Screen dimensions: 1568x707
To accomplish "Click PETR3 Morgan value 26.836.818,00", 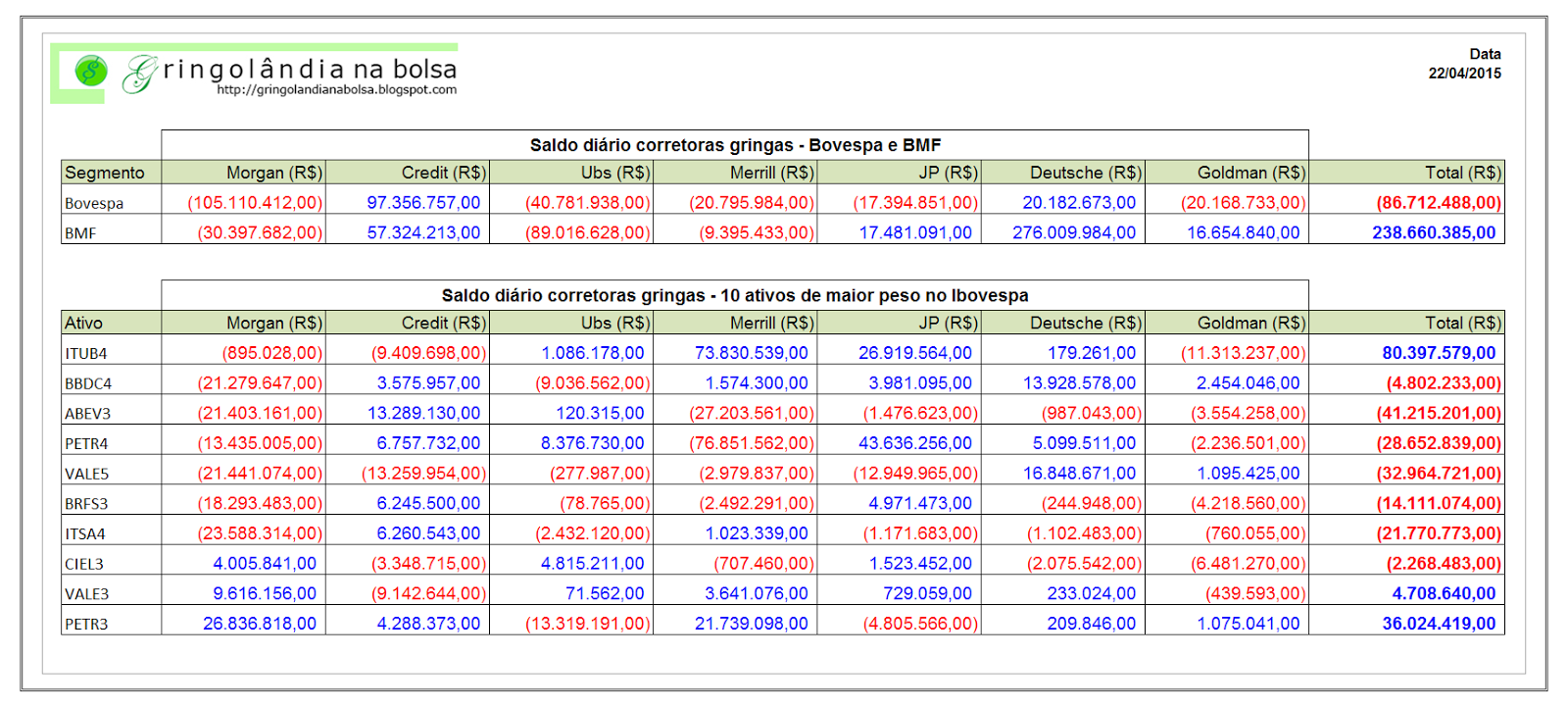I will (x=260, y=624).
